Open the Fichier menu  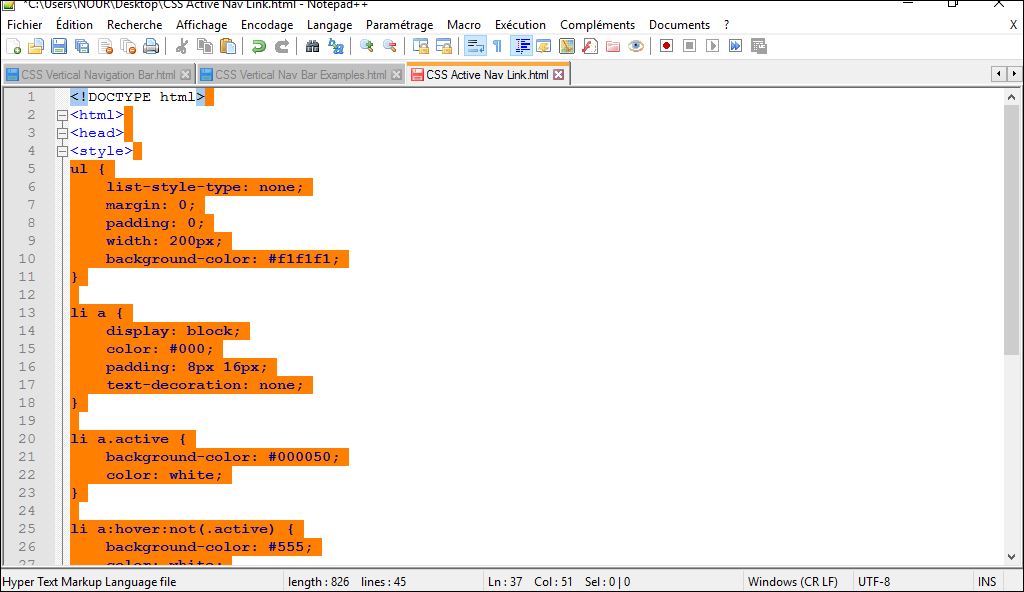(25, 25)
